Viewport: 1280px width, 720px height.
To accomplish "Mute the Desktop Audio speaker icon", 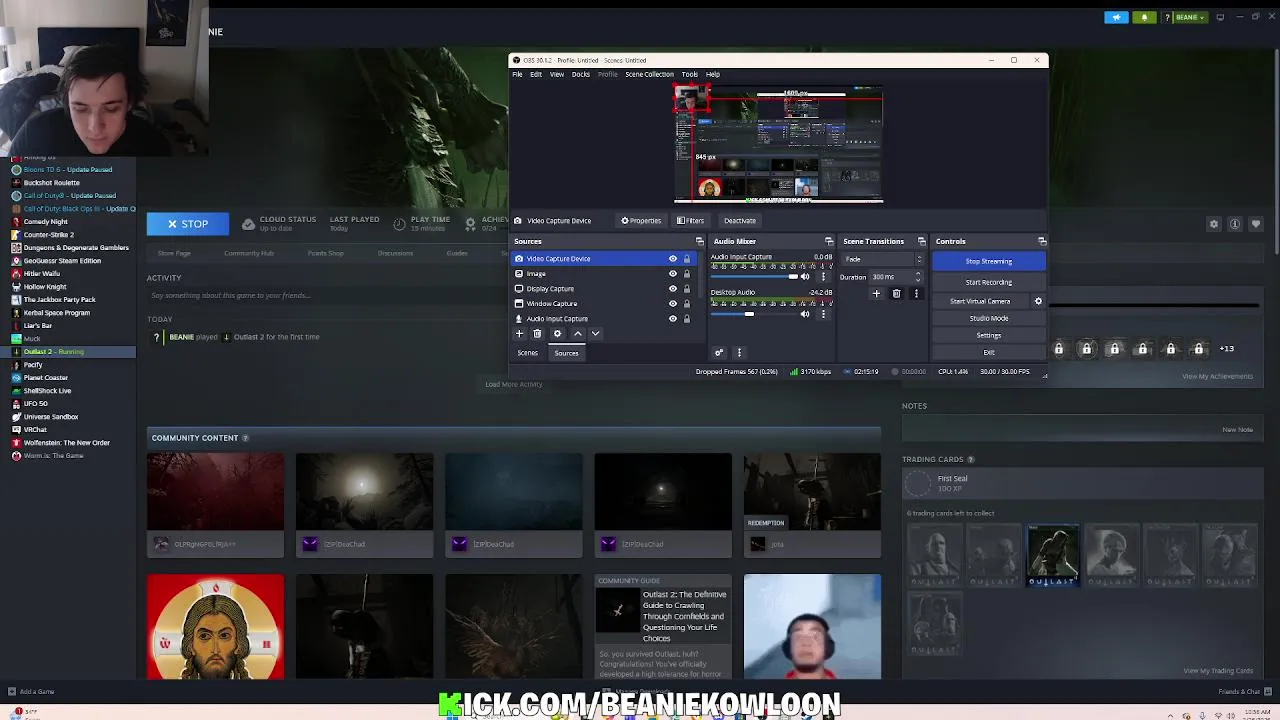I will tap(805, 314).
